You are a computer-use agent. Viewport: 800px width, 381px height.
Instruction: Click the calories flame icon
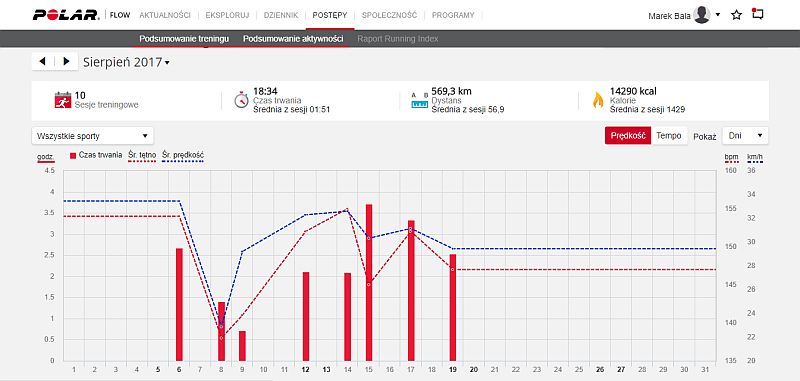tap(597, 100)
